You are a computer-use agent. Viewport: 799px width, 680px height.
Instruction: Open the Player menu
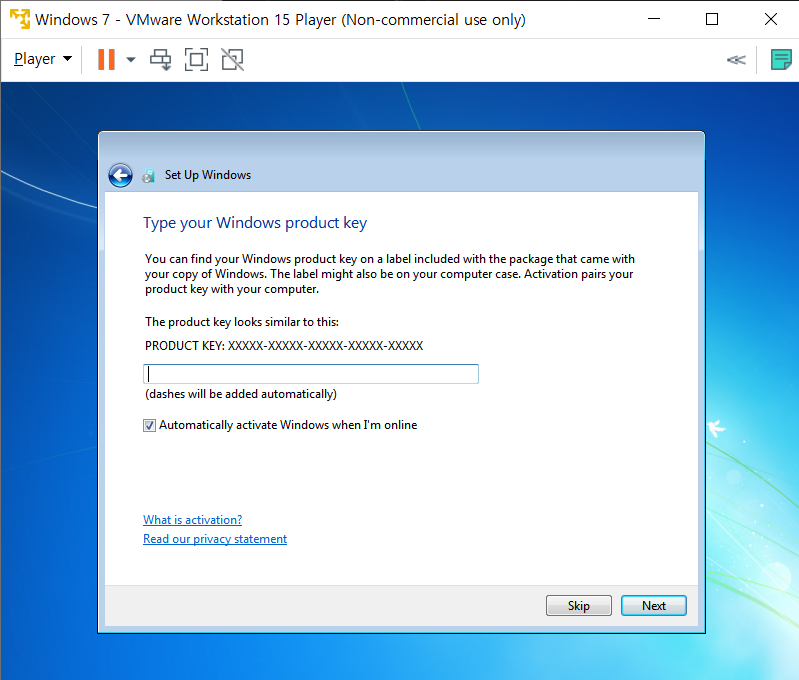click(43, 59)
